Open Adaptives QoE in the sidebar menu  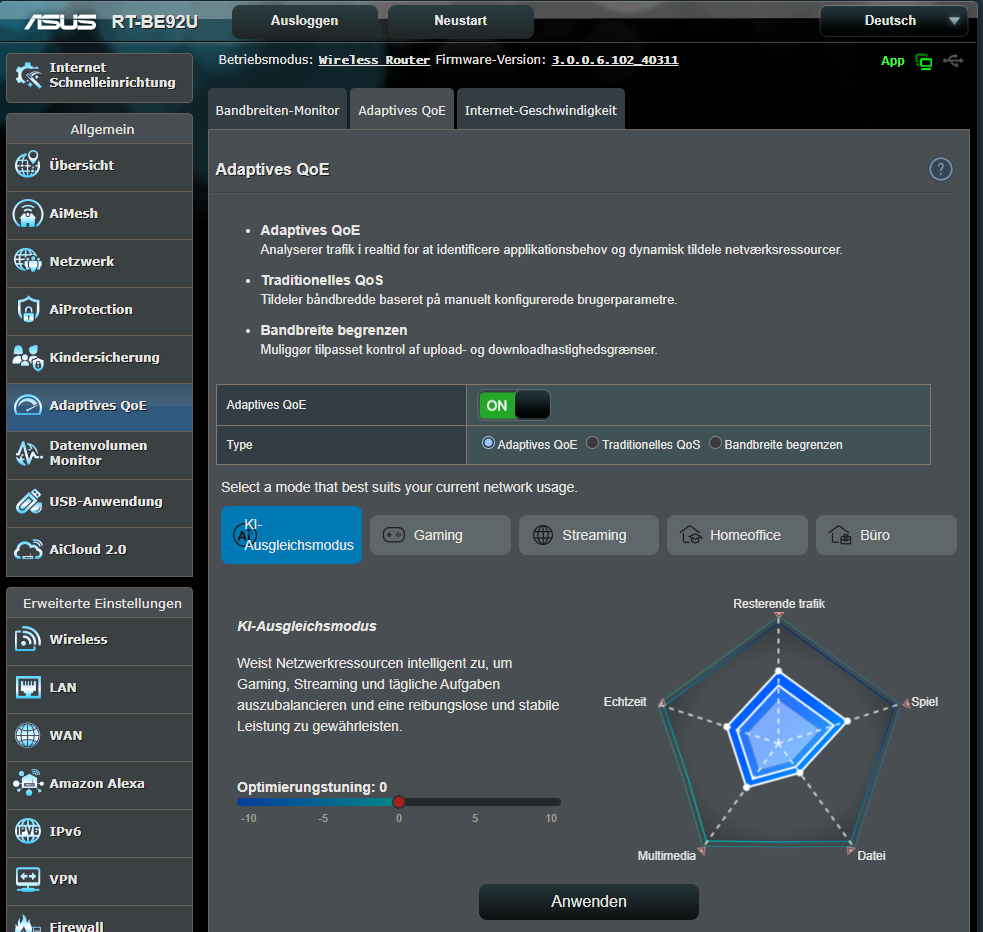point(99,406)
